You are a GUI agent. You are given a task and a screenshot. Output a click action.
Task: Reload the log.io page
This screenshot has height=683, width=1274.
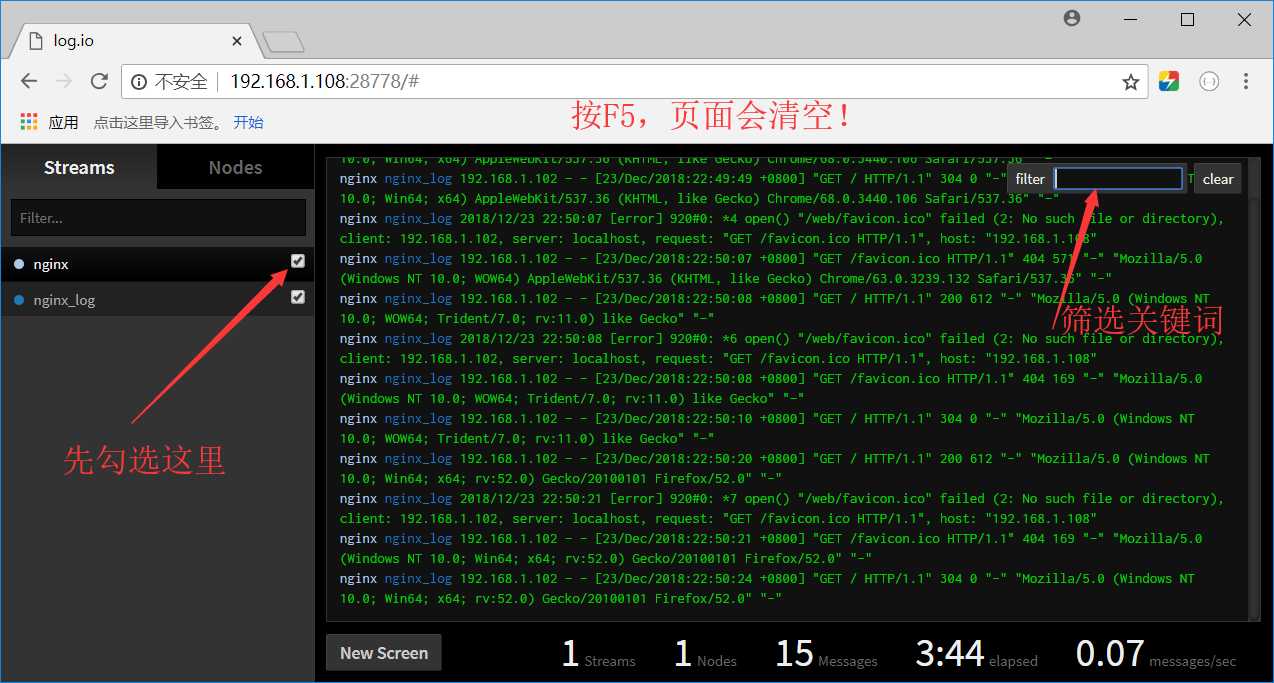[x=99, y=82]
